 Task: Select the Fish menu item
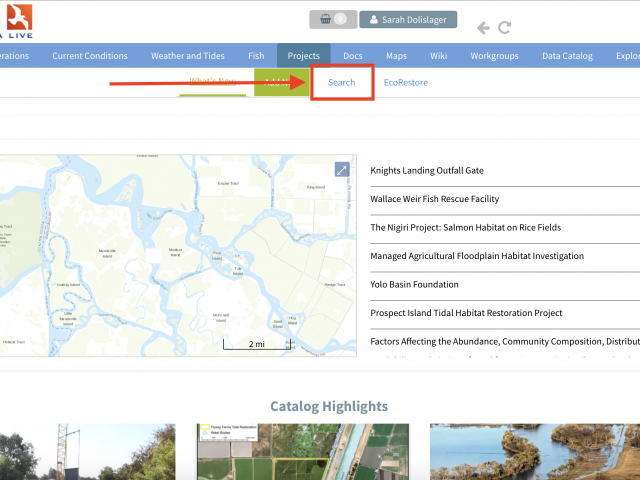click(256, 56)
